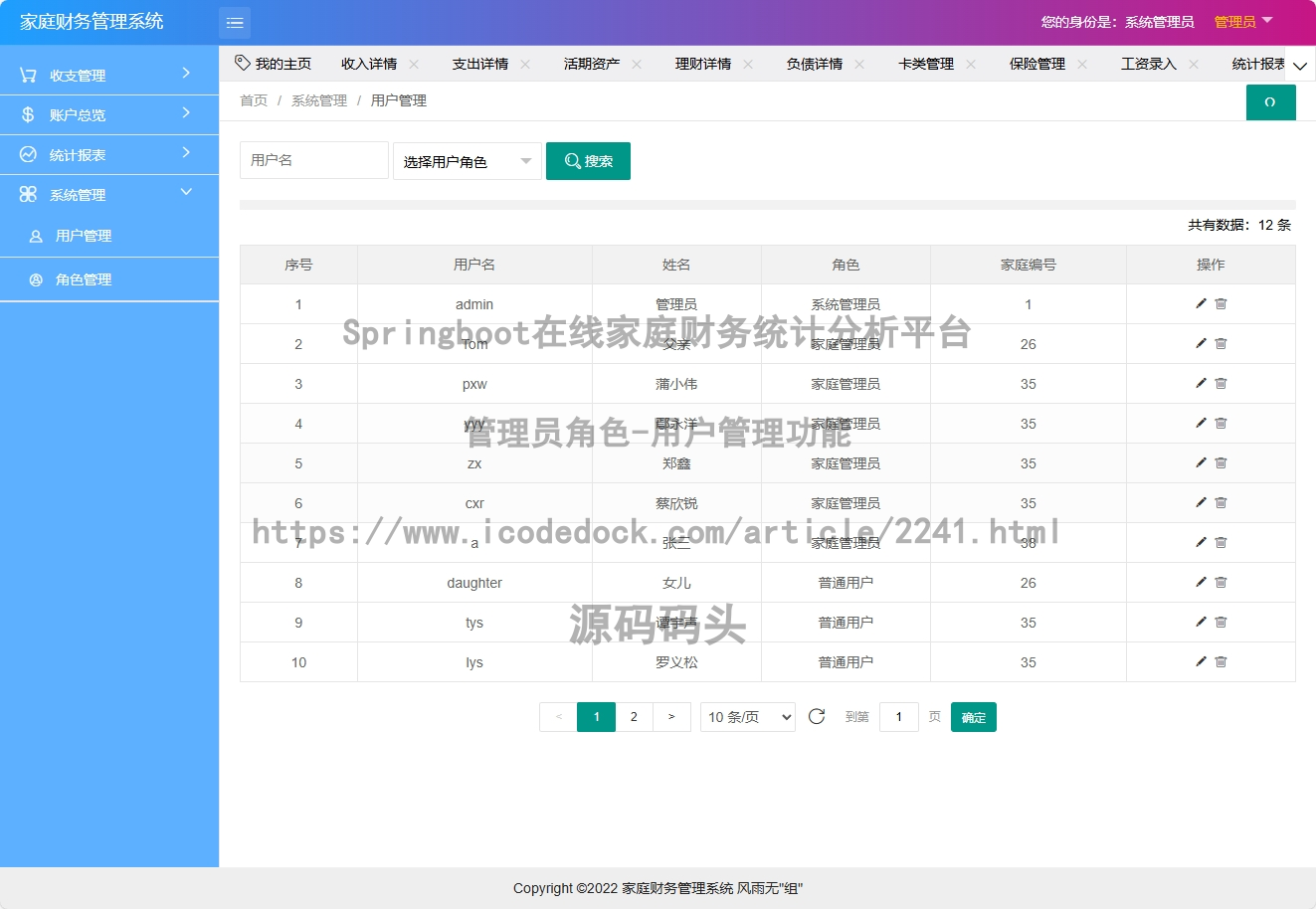Expand the 统计报表 sidebar menu
Viewport: 1316px width, 909px height.
click(109, 154)
